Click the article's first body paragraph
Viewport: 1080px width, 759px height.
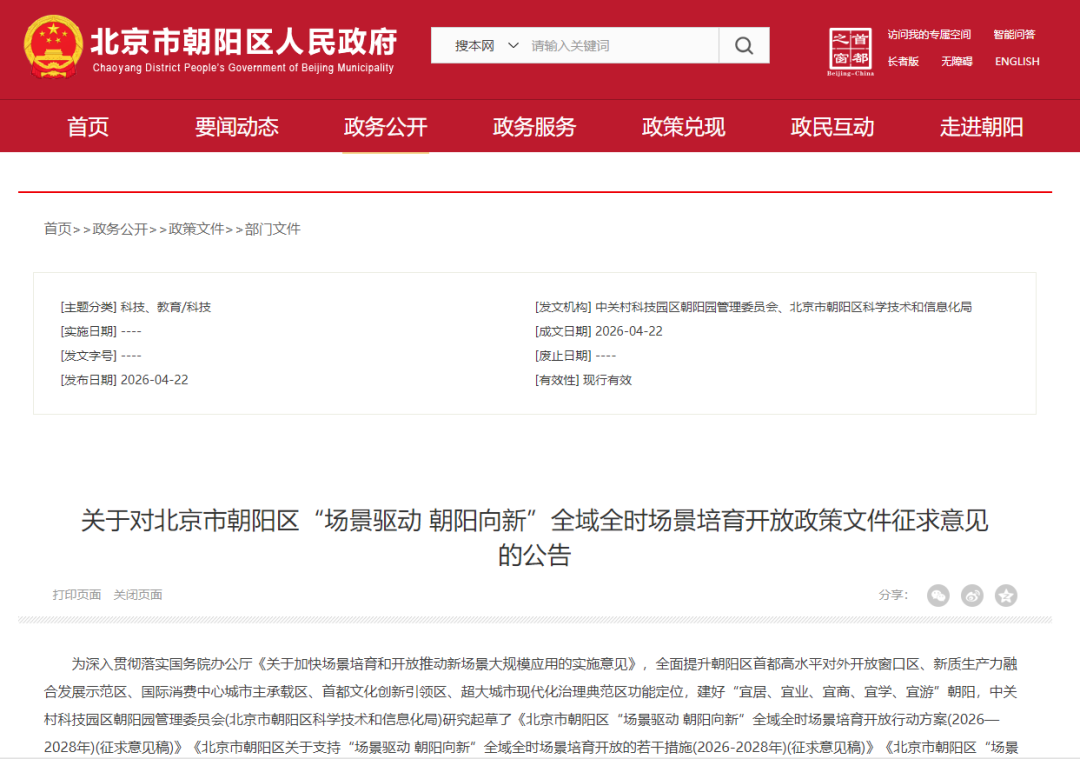coord(531,705)
